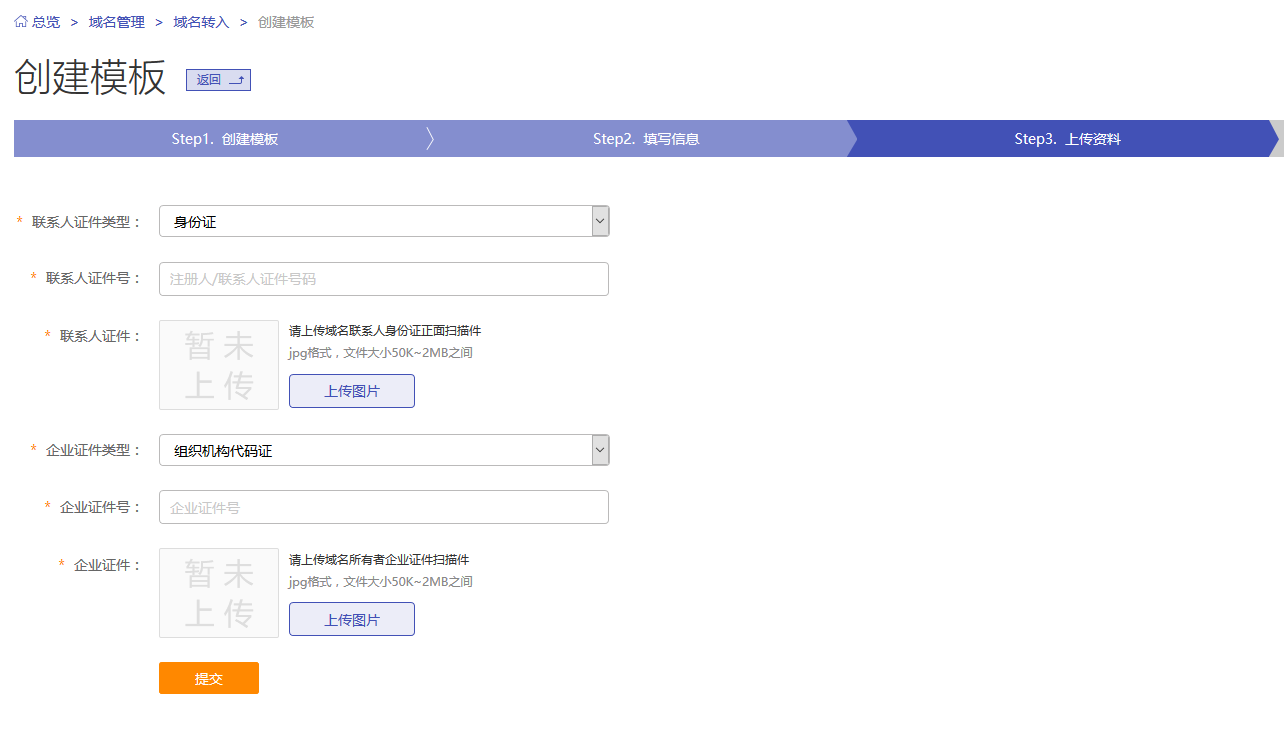Switch to Step2. 填写信息 step

point(645,139)
